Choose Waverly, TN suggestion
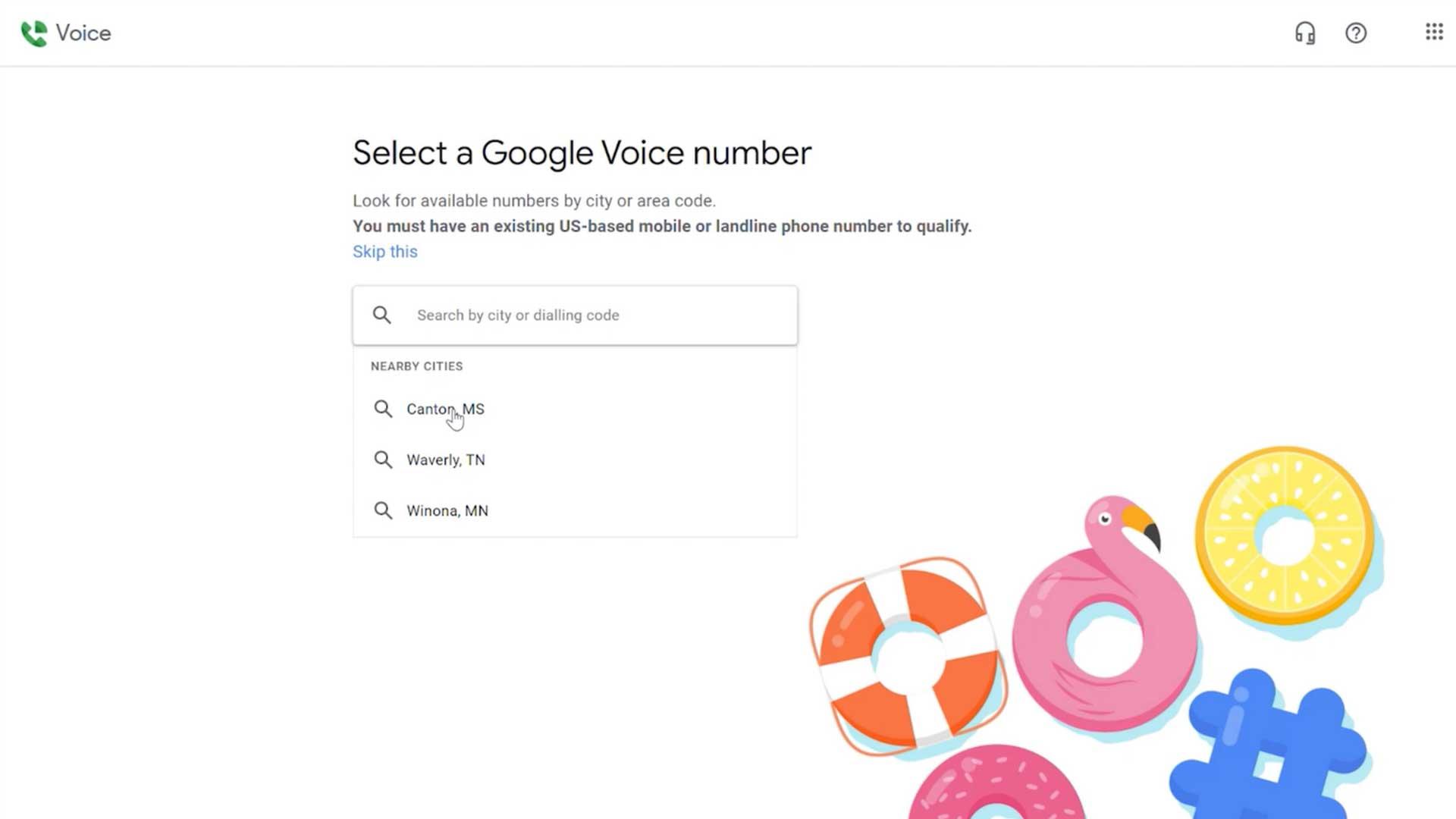The height and width of the screenshot is (819, 1456). coord(575,460)
